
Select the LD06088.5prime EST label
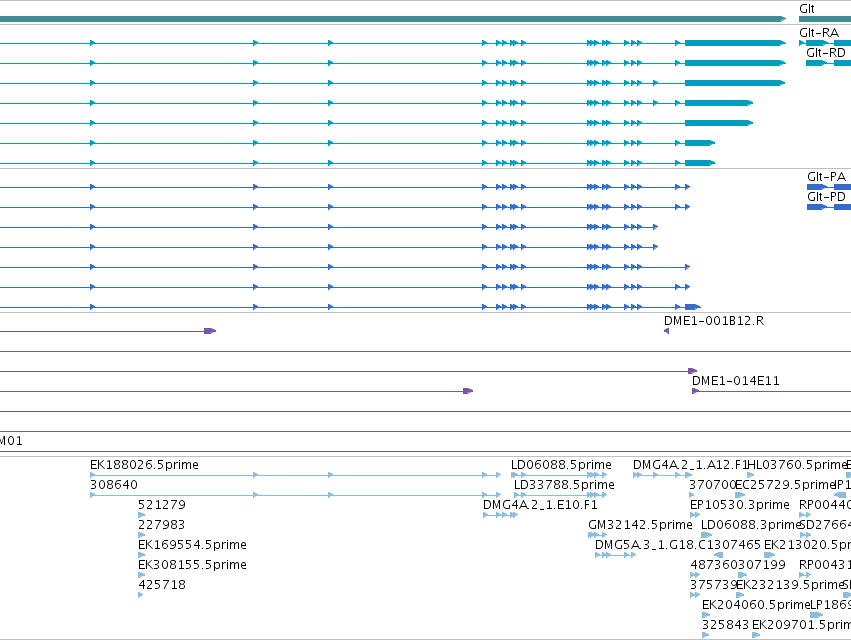point(561,465)
